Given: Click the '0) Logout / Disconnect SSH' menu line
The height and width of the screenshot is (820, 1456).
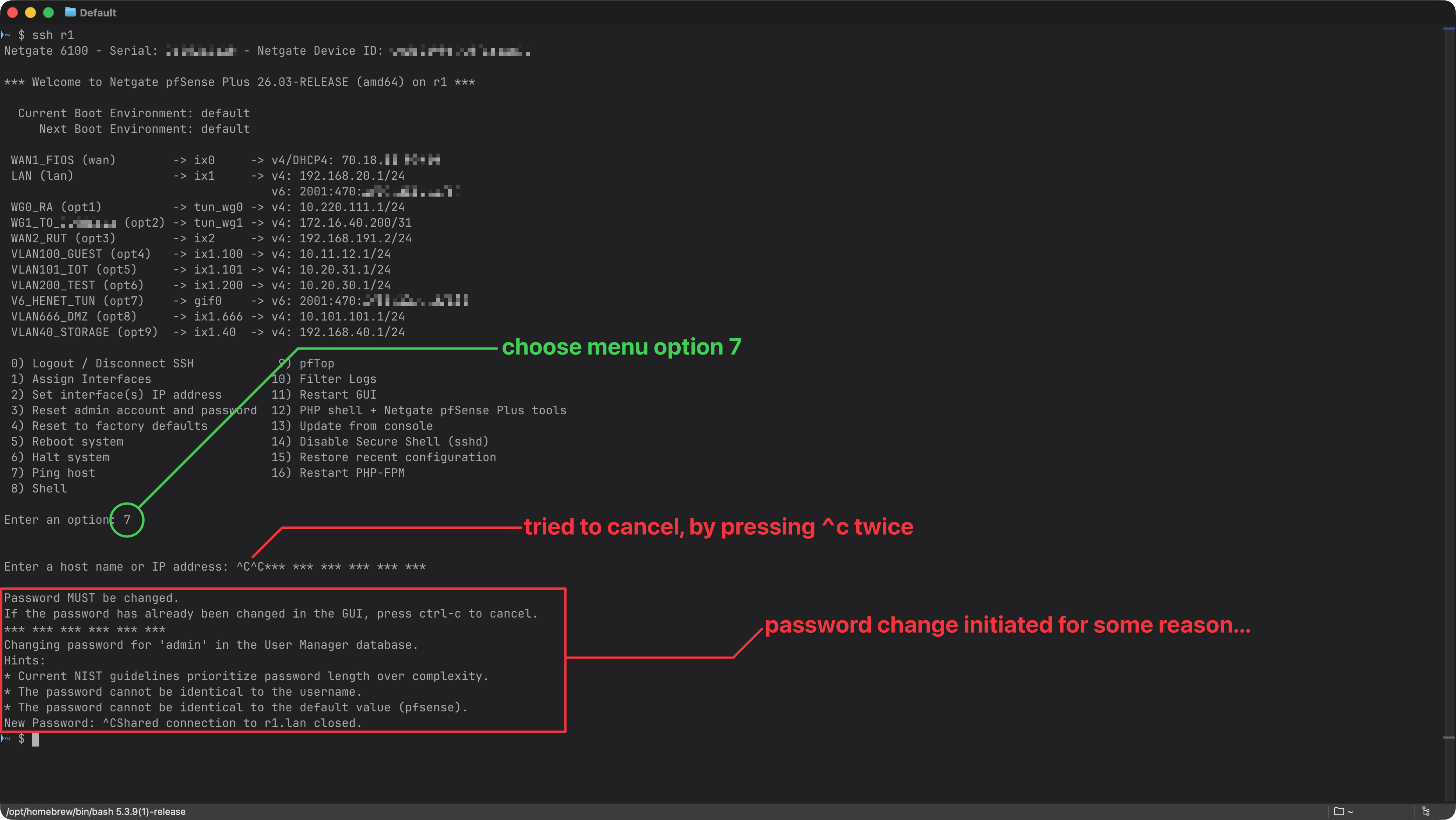Looking at the screenshot, I should [x=102, y=363].
